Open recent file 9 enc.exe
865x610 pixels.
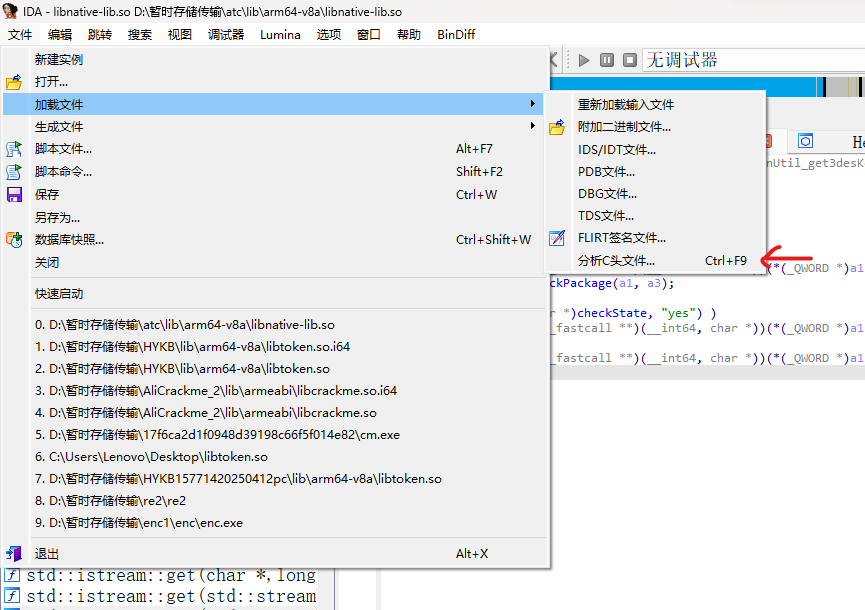[x=273, y=523]
